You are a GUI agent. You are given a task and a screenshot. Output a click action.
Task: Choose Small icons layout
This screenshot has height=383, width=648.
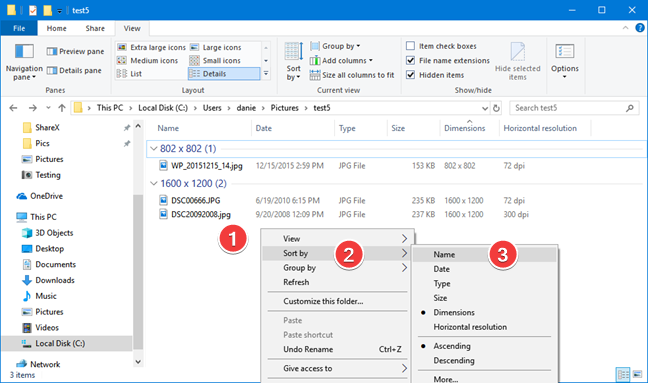pyautogui.click(x=215, y=61)
